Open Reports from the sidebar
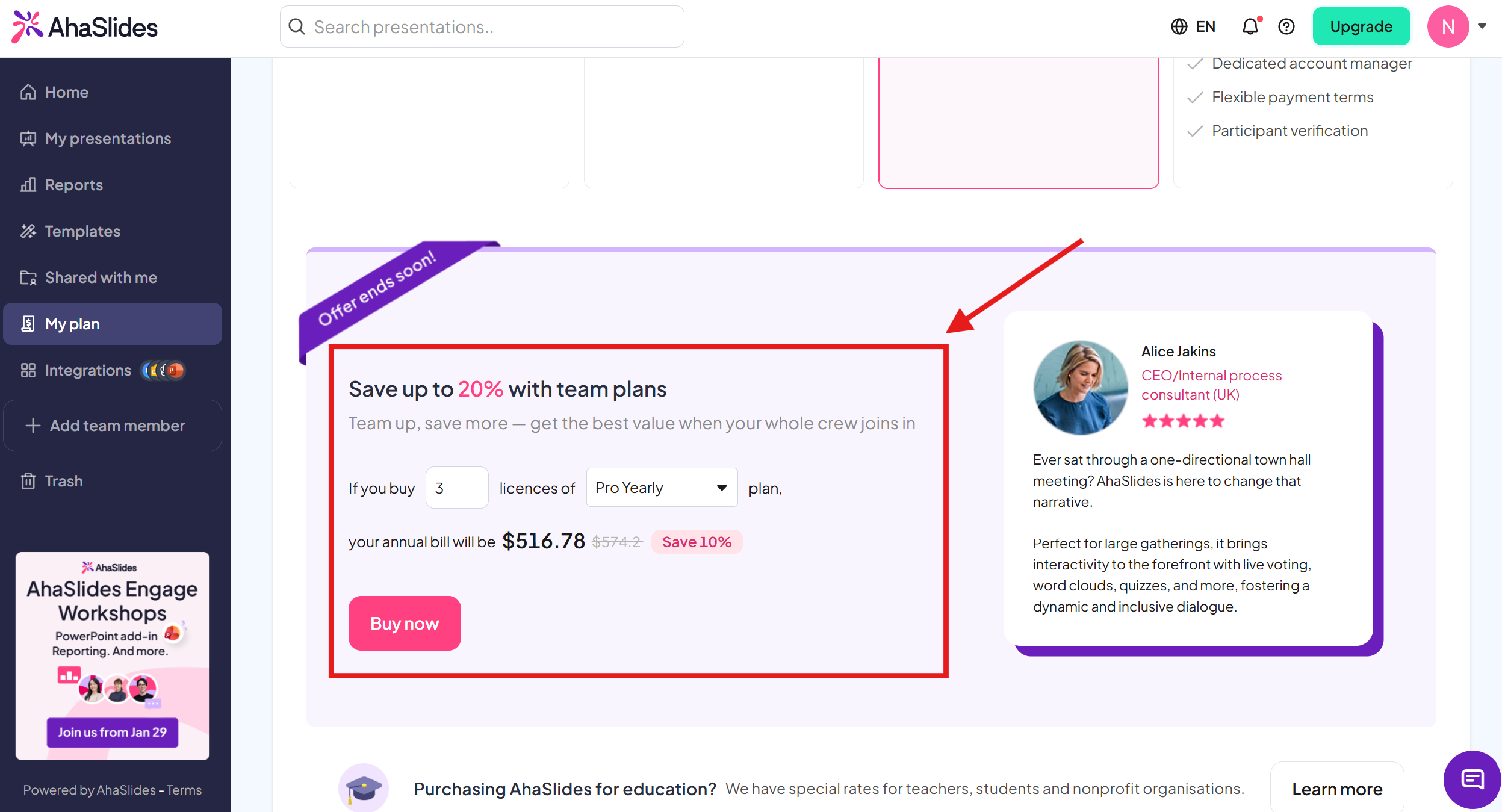The width and height of the screenshot is (1502, 812). point(73,185)
